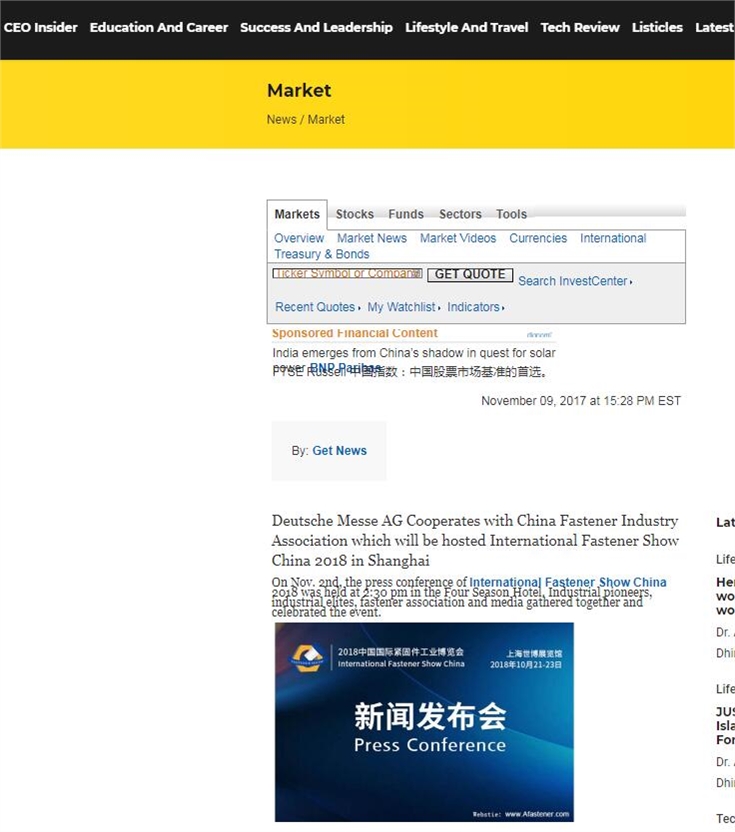Expand the Indicators dropdown

(x=475, y=307)
